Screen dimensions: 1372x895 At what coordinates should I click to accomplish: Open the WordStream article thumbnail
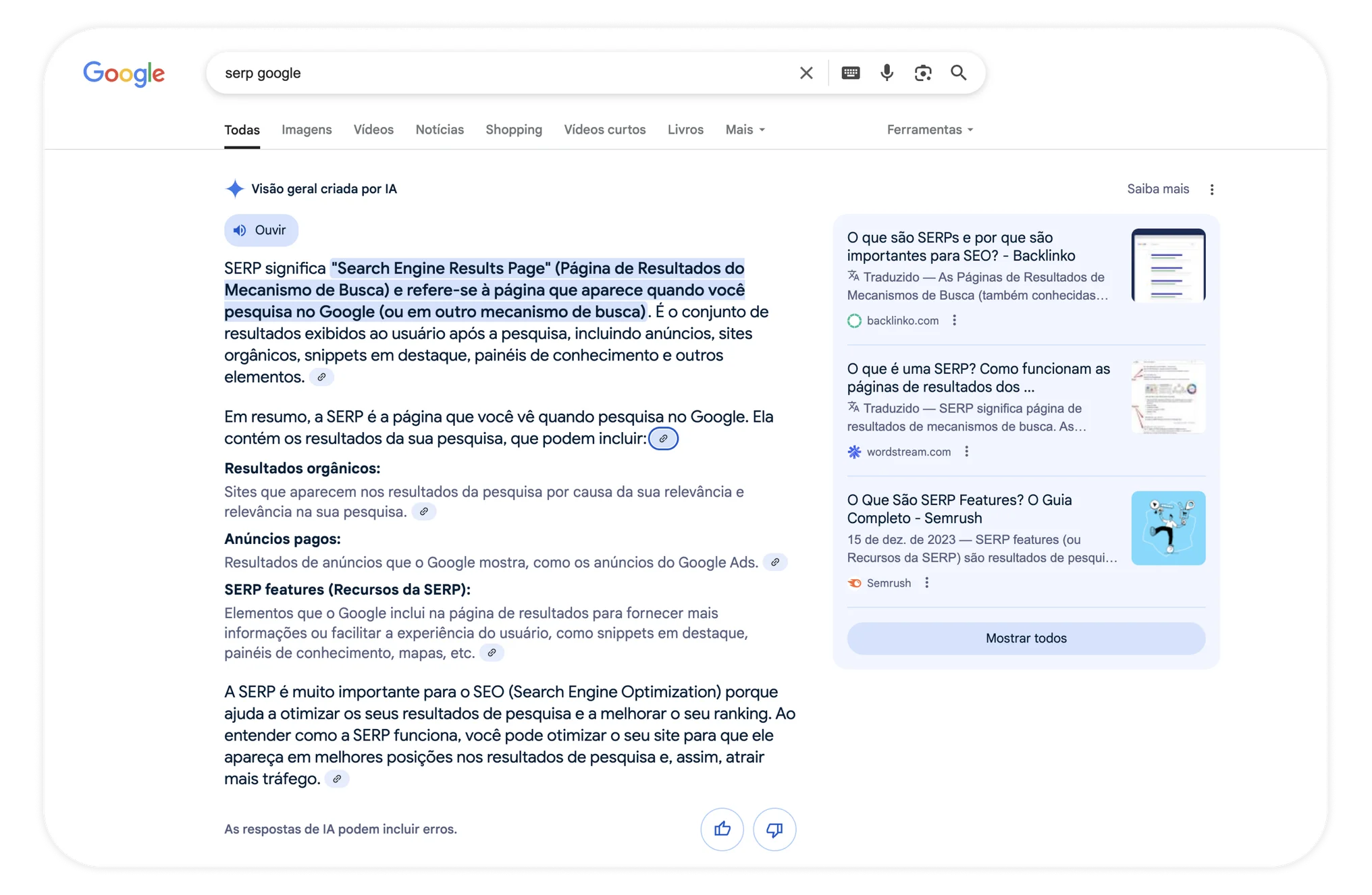click(1168, 397)
